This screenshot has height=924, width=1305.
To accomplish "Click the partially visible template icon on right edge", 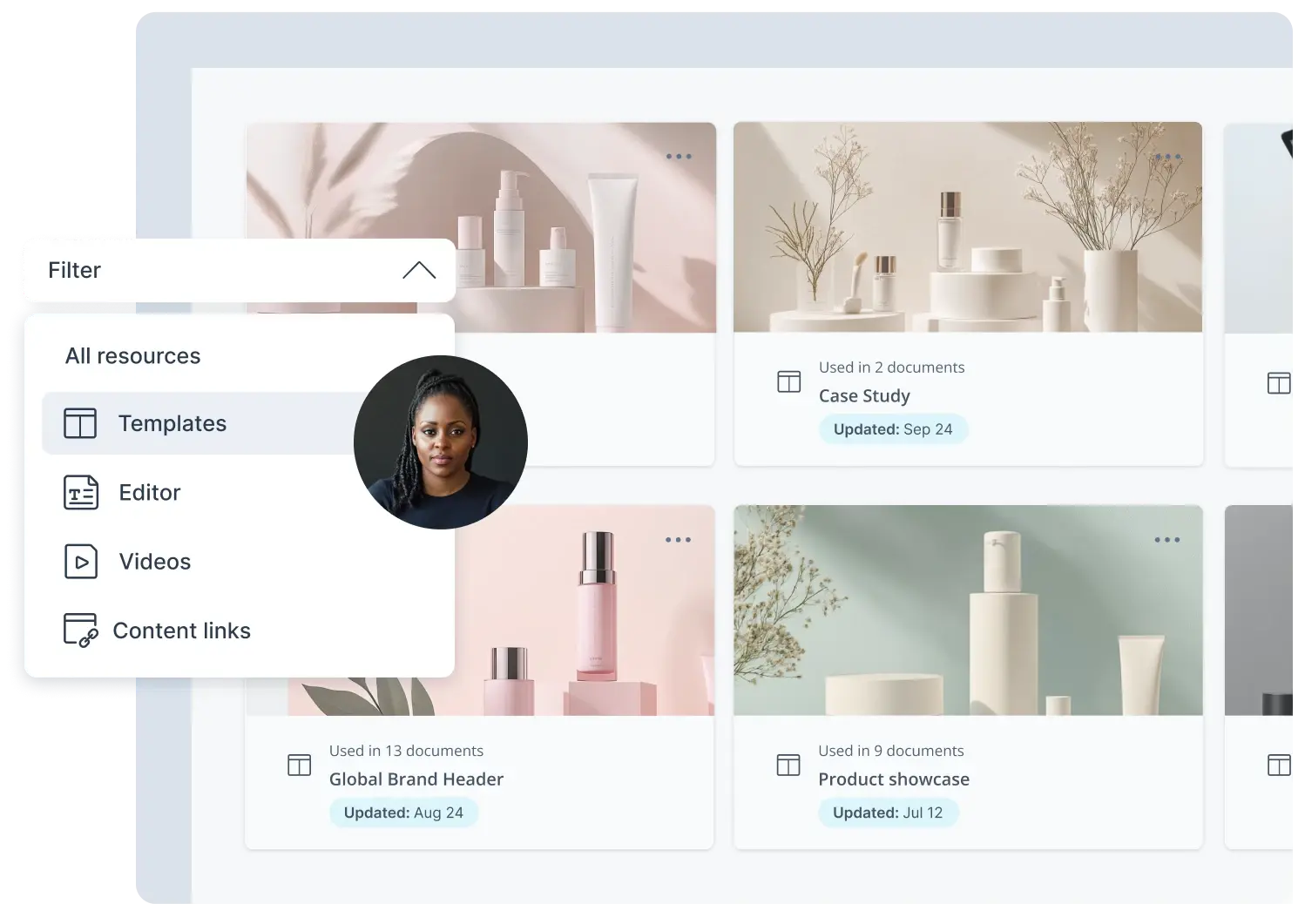I will pos(1277,381).
